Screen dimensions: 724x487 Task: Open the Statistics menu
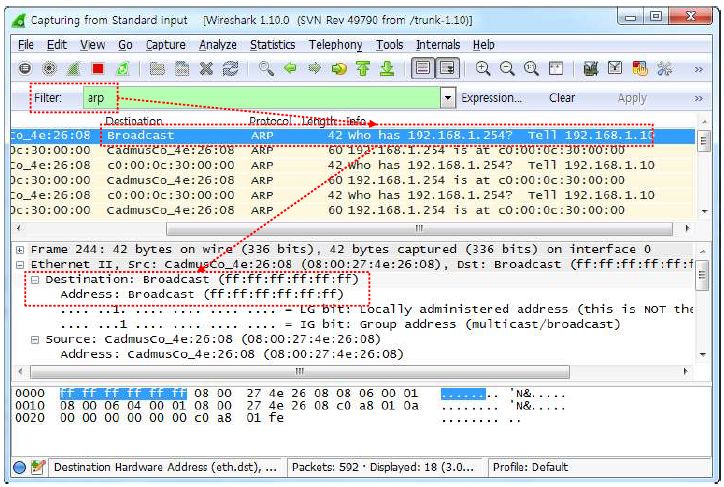click(x=272, y=45)
